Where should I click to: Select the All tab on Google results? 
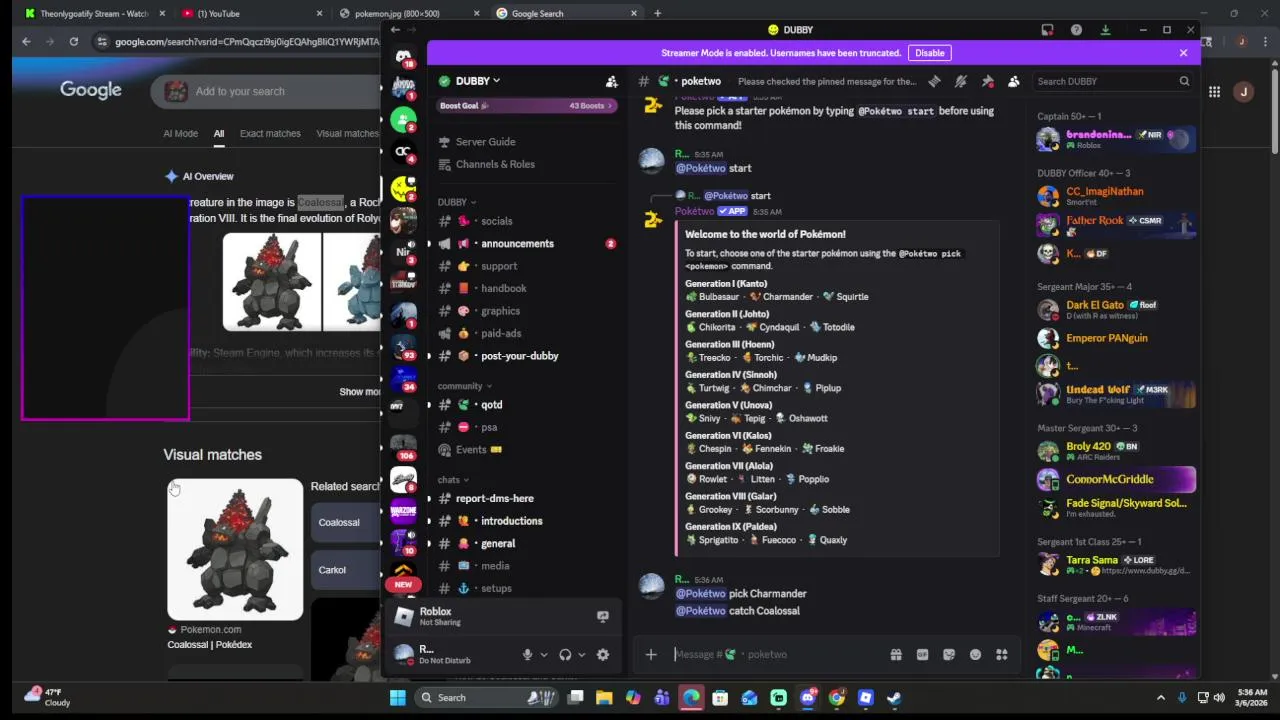[x=218, y=133]
